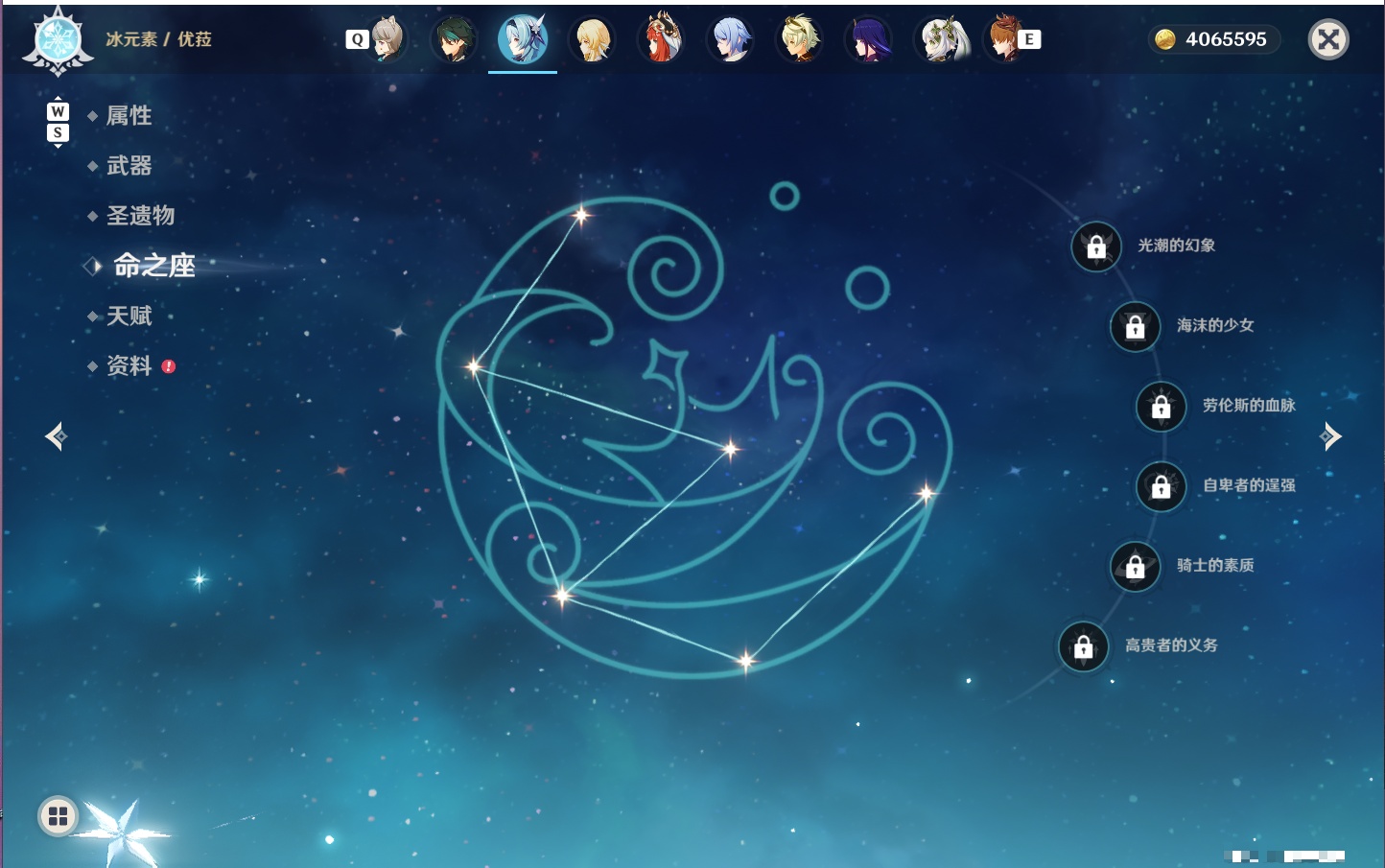Click the lock icon for 海沫的少女
The width and height of the screenshot is (1385, 868).
(1136, 327)
